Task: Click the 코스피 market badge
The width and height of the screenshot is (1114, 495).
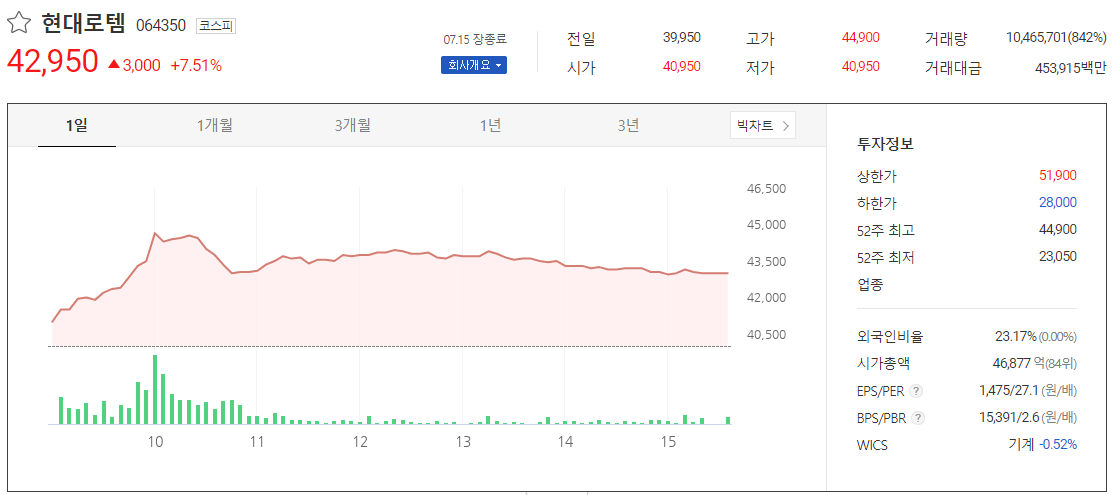Action: 215,26
